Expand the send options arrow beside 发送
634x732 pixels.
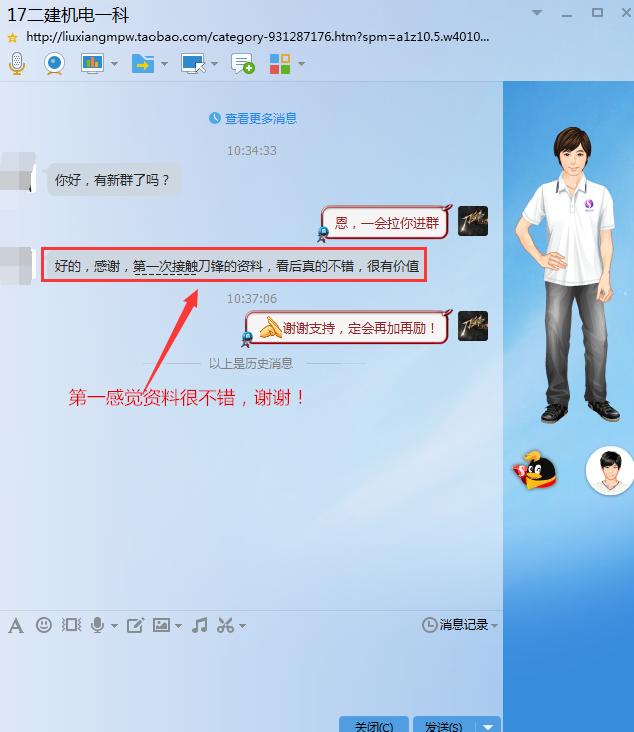tap(488, 726)
